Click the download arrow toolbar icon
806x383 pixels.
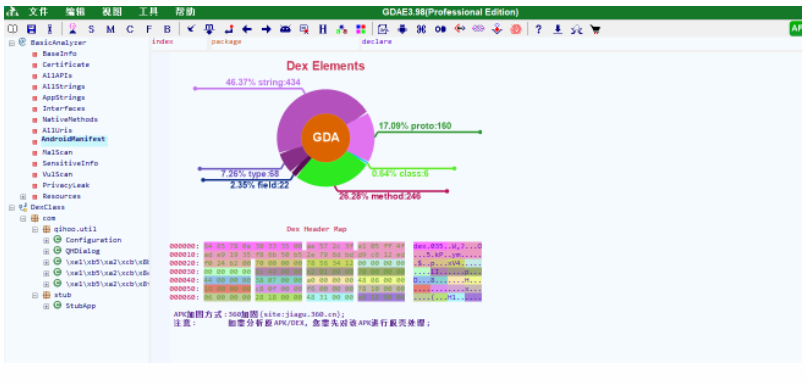tap(558, 29)
